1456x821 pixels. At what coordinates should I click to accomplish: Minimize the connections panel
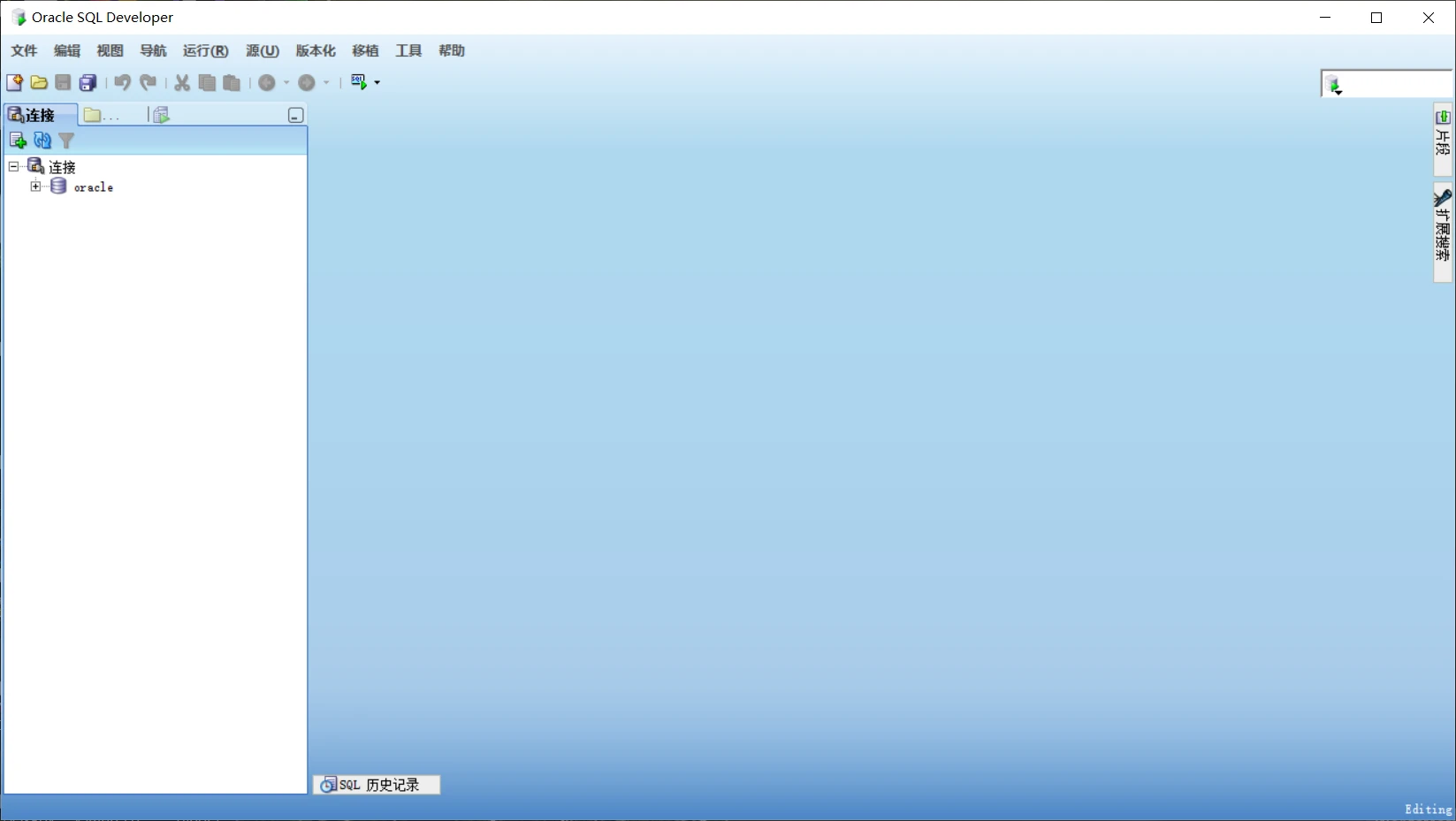pos(296,115)
